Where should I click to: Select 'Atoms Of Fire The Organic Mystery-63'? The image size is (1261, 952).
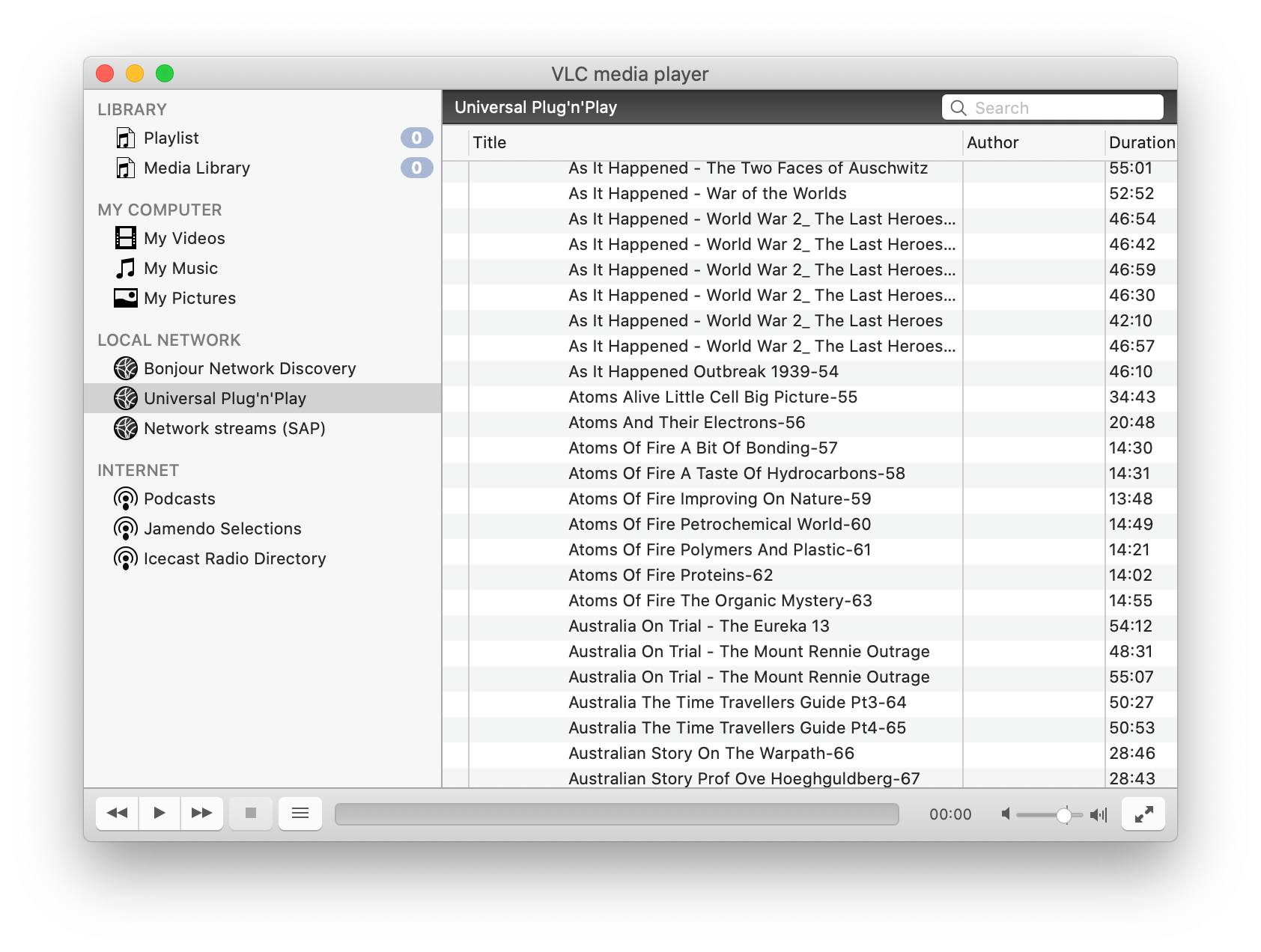pos(809,601)
